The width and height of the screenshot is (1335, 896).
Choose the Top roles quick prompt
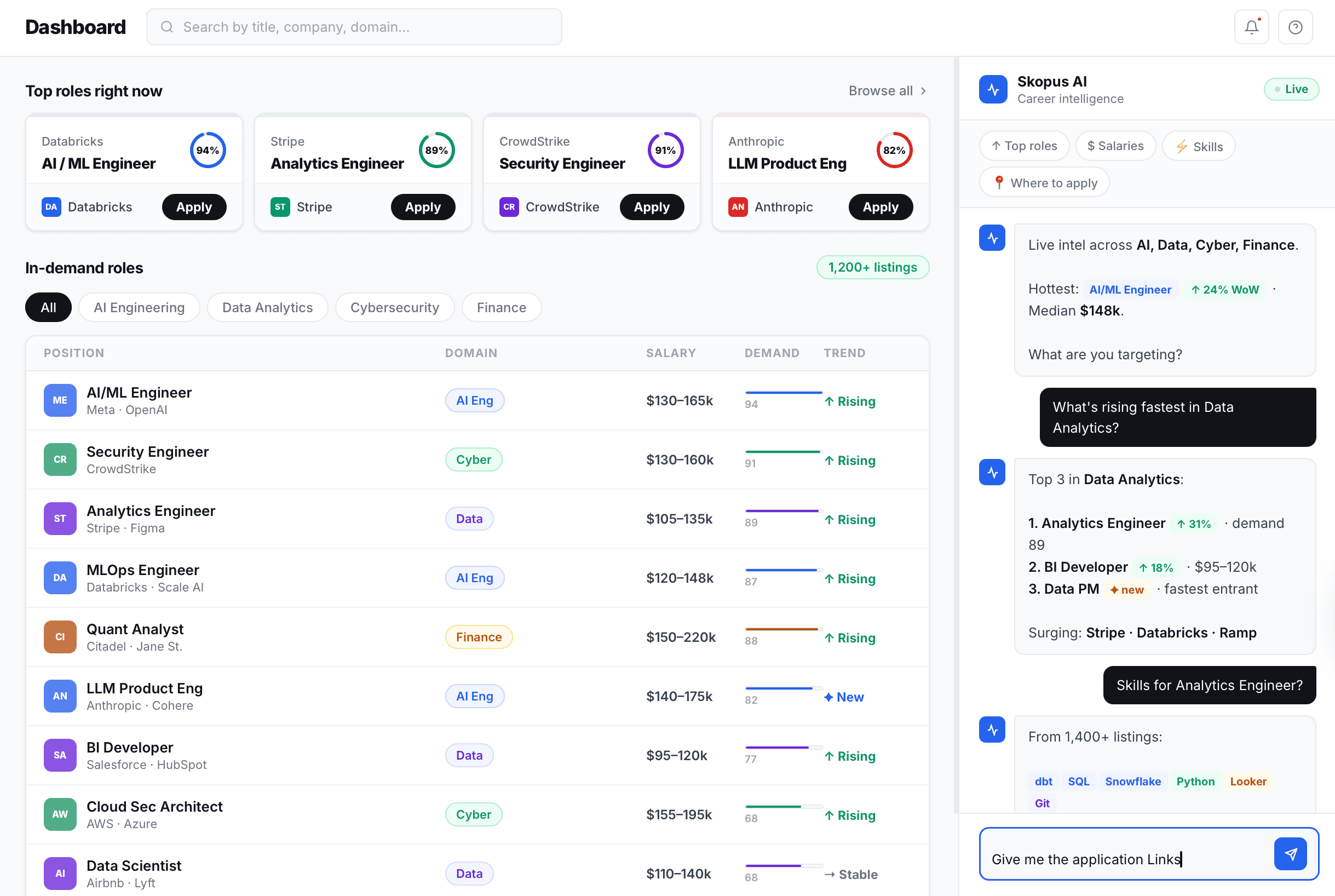pos(1024,146)
